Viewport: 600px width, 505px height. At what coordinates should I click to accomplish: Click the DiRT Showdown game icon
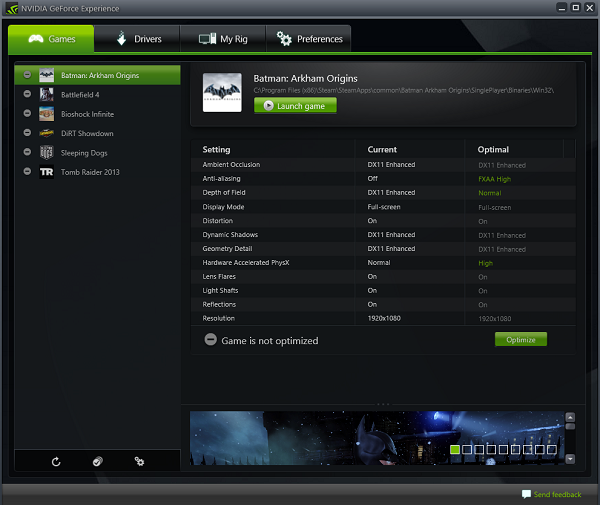(x=46, y=133)
